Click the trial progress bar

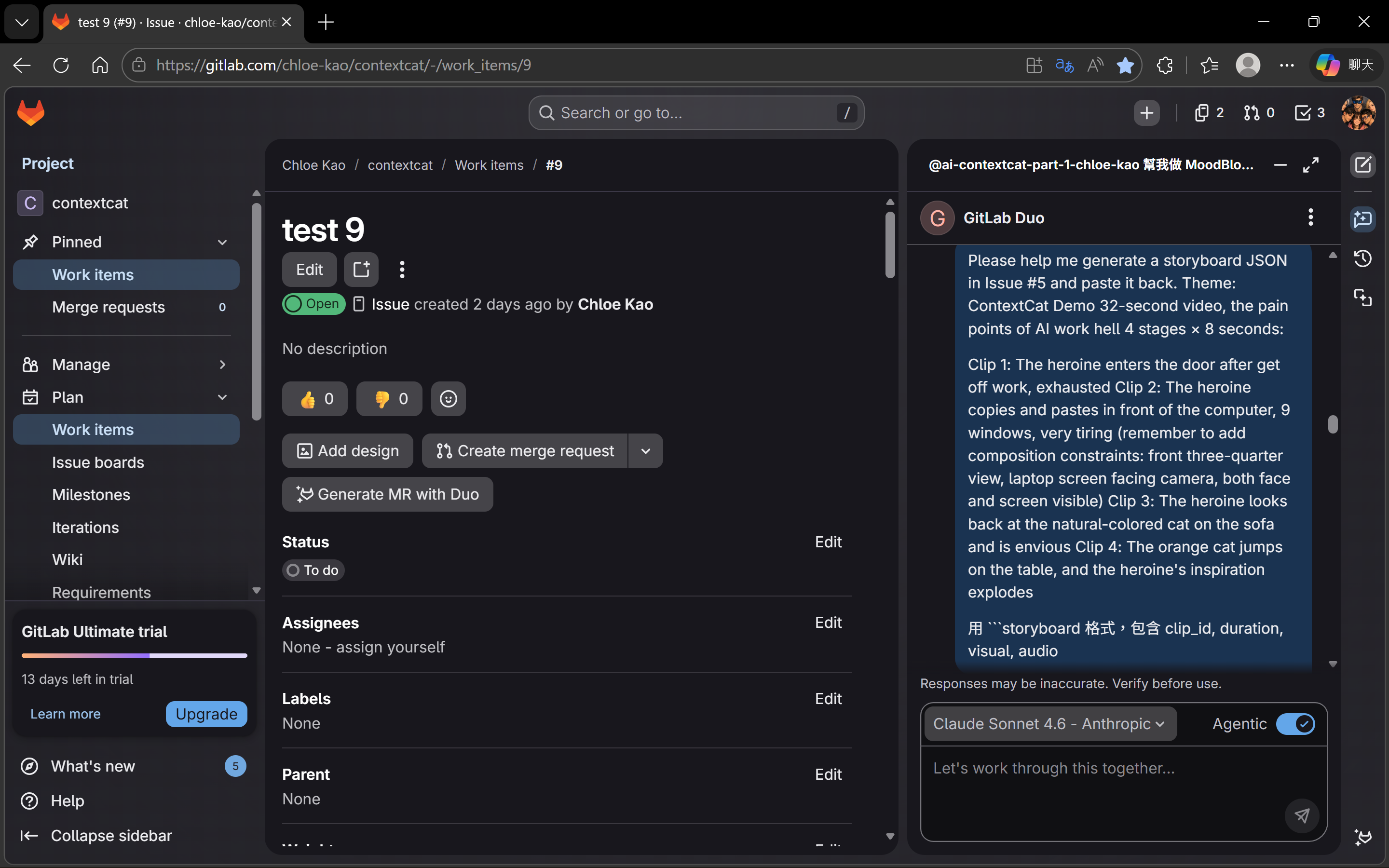point(134,655)
